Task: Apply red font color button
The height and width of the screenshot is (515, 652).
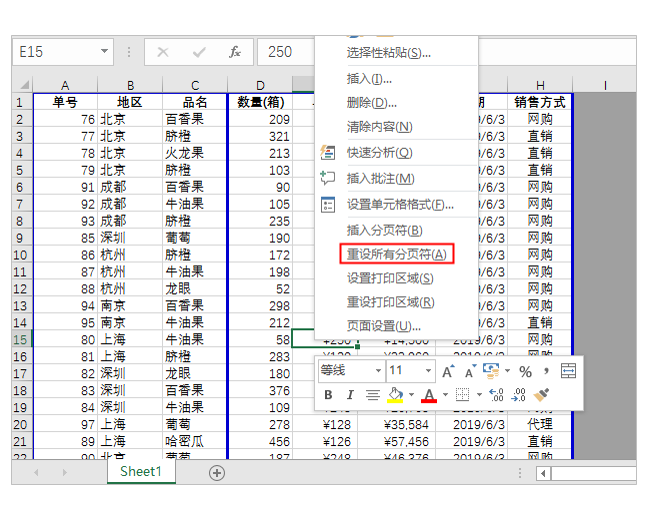Action: pyautogui.click(x=429, y=394)
